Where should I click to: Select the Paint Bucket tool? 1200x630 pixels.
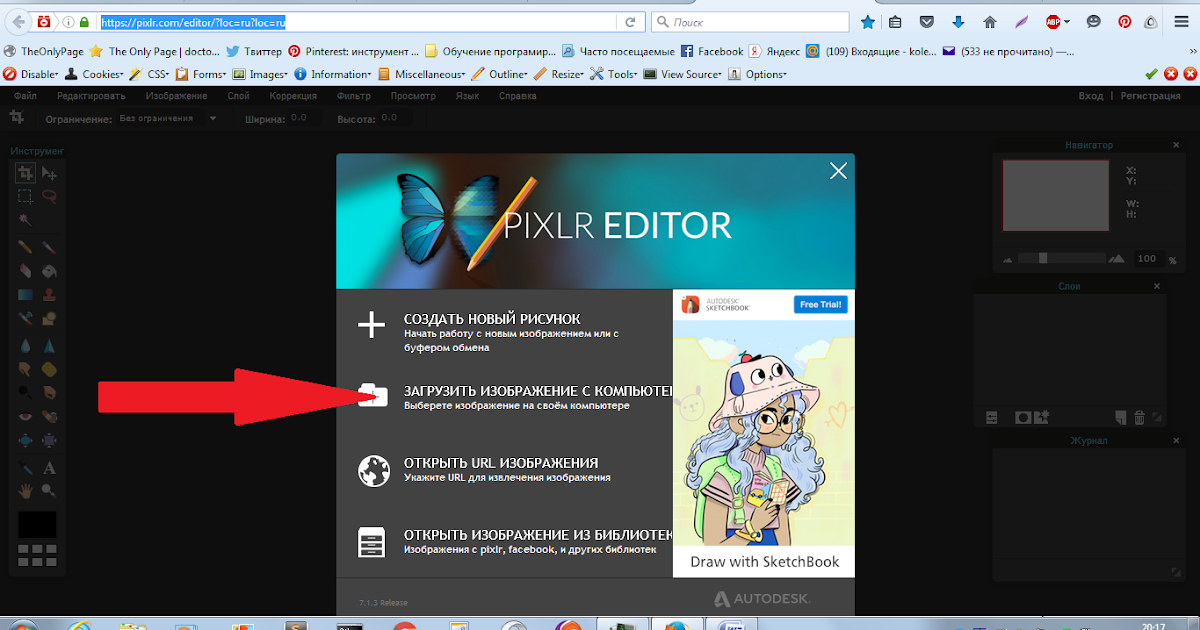tap(49, 270)
